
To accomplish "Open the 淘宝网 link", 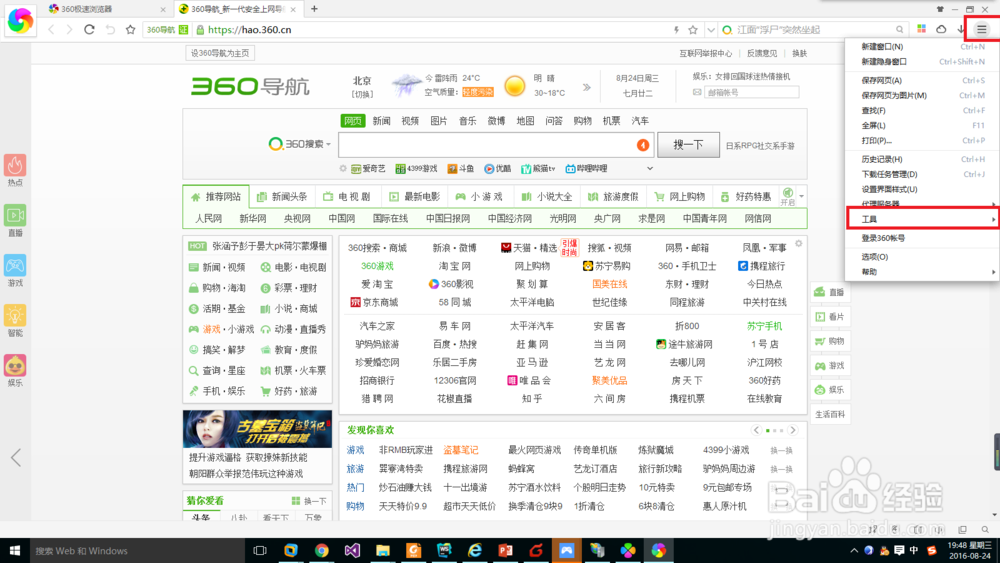I will click(x=455, y=266).
